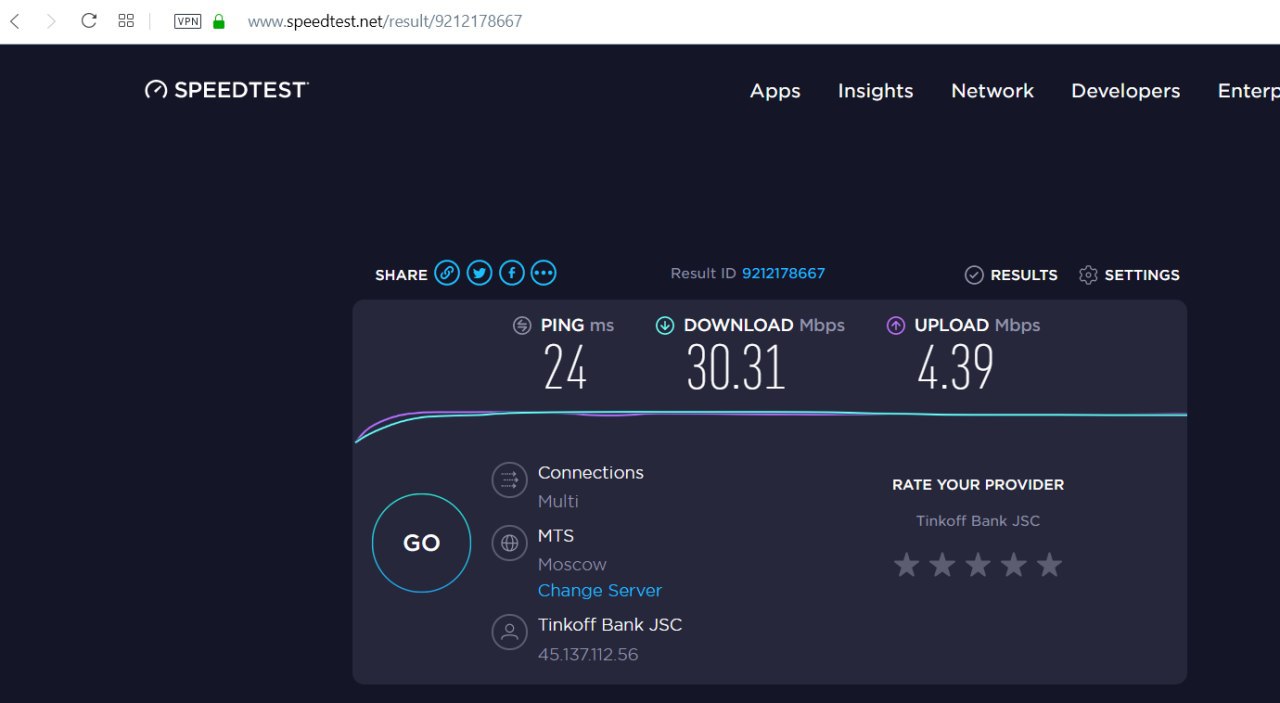Rate provider one star

coord(906,565)
